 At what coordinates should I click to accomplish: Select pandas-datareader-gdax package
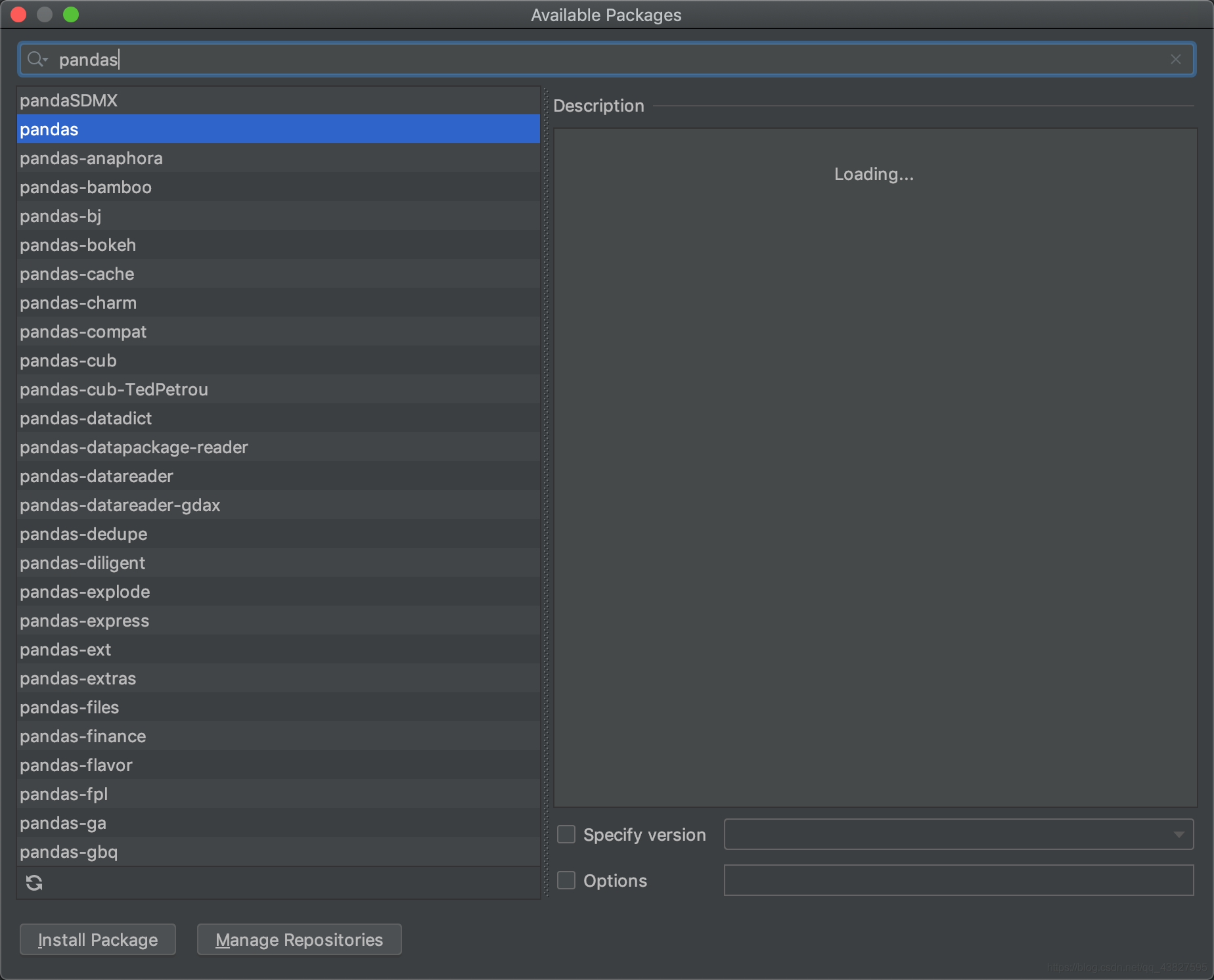click(x=279, y=505)
